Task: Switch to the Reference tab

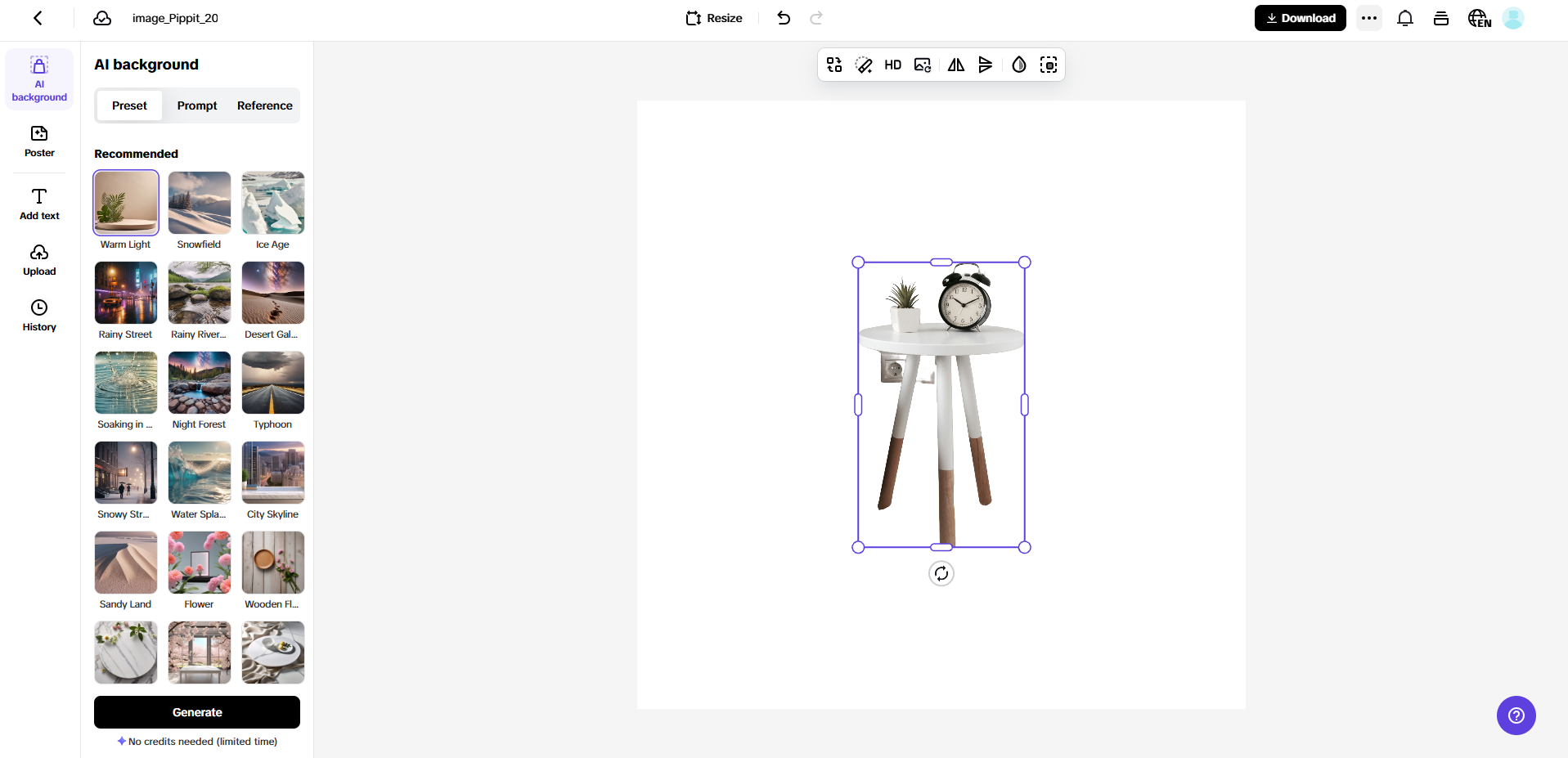Action: (x=264, y=105)
